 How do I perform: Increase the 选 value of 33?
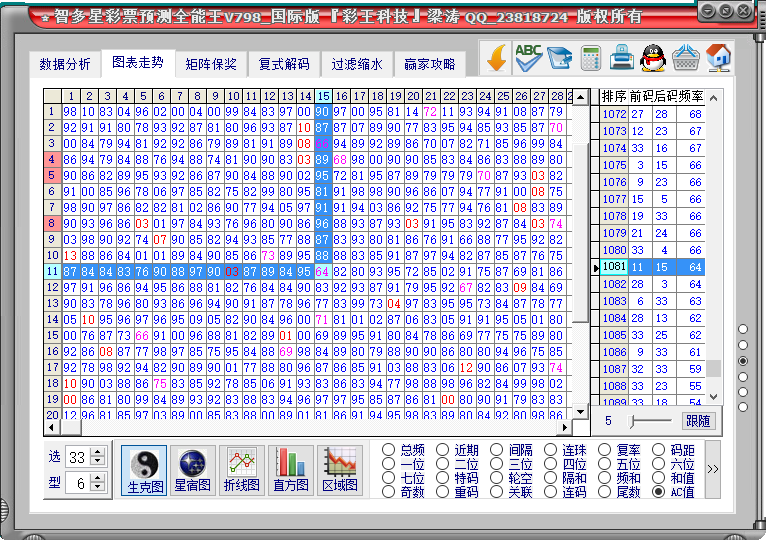98,452
